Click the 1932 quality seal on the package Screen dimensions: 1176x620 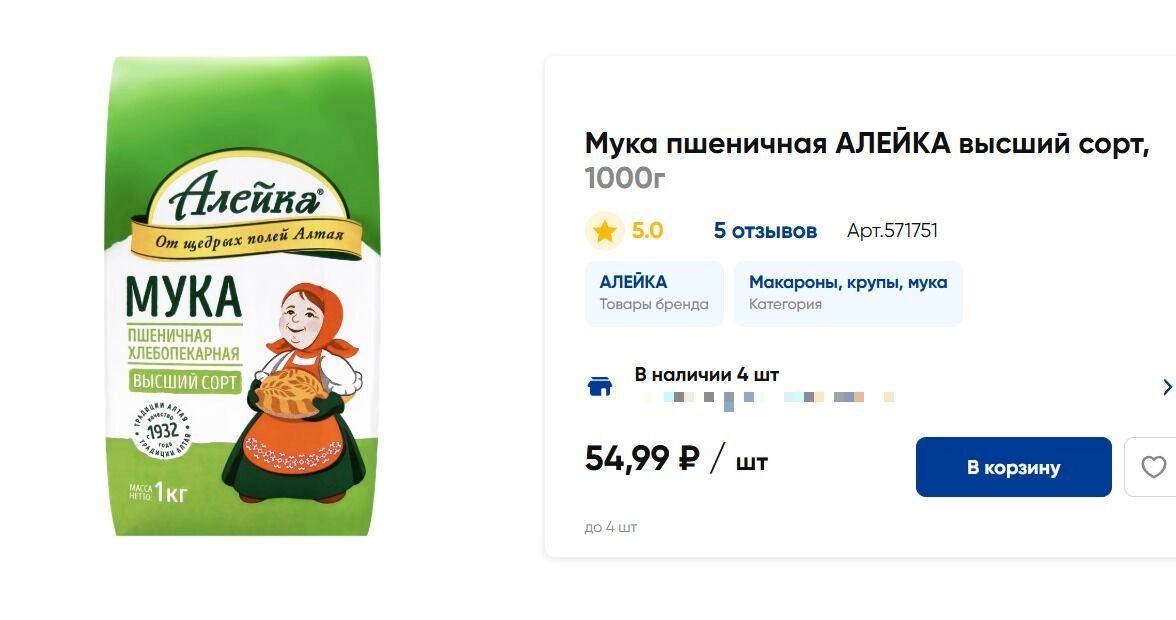[x=161, y=431]
